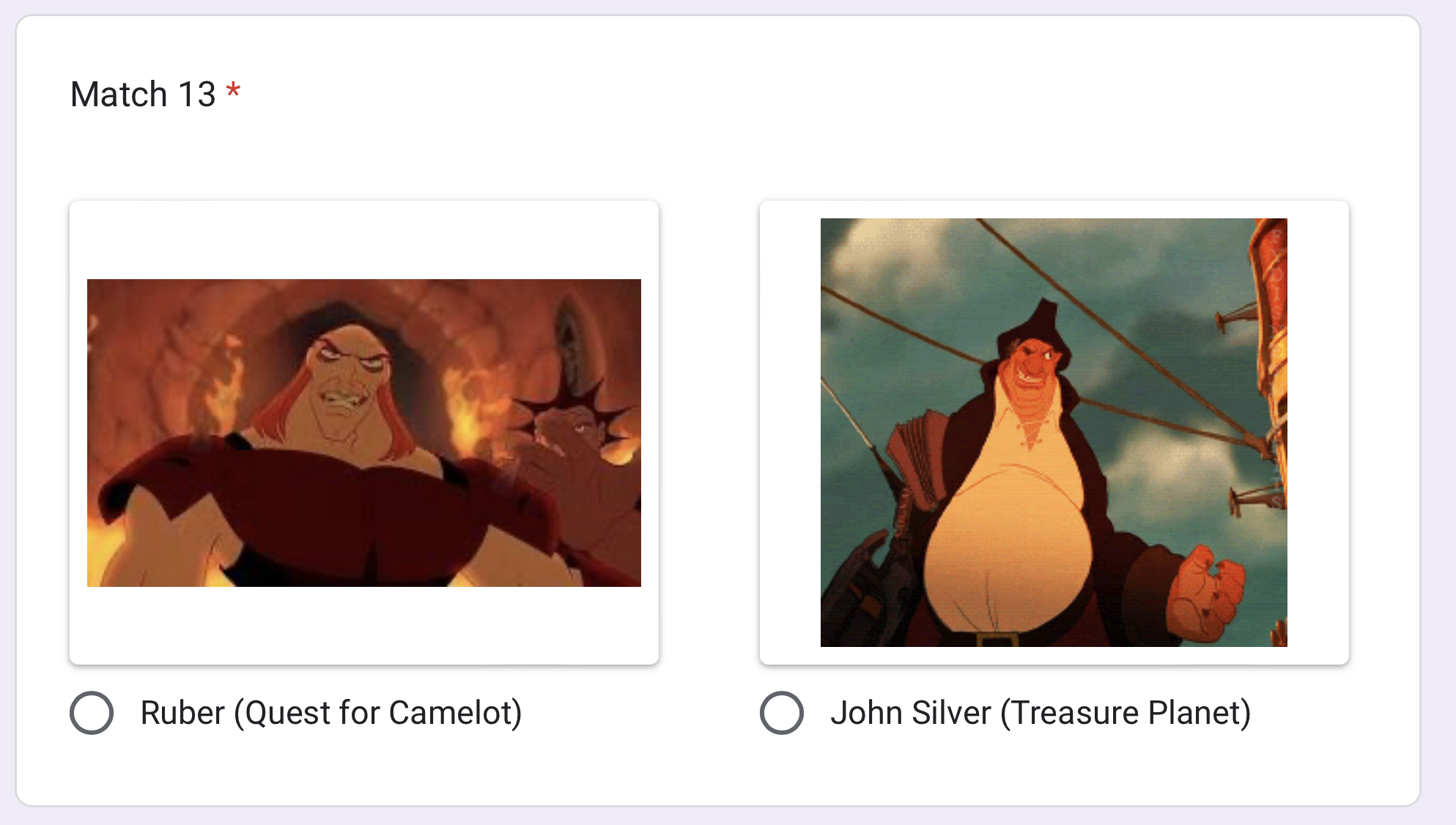Viewport: 1456px width, 825px height.
Task: Click the "Match 13" question title
Action: (143, 95)
